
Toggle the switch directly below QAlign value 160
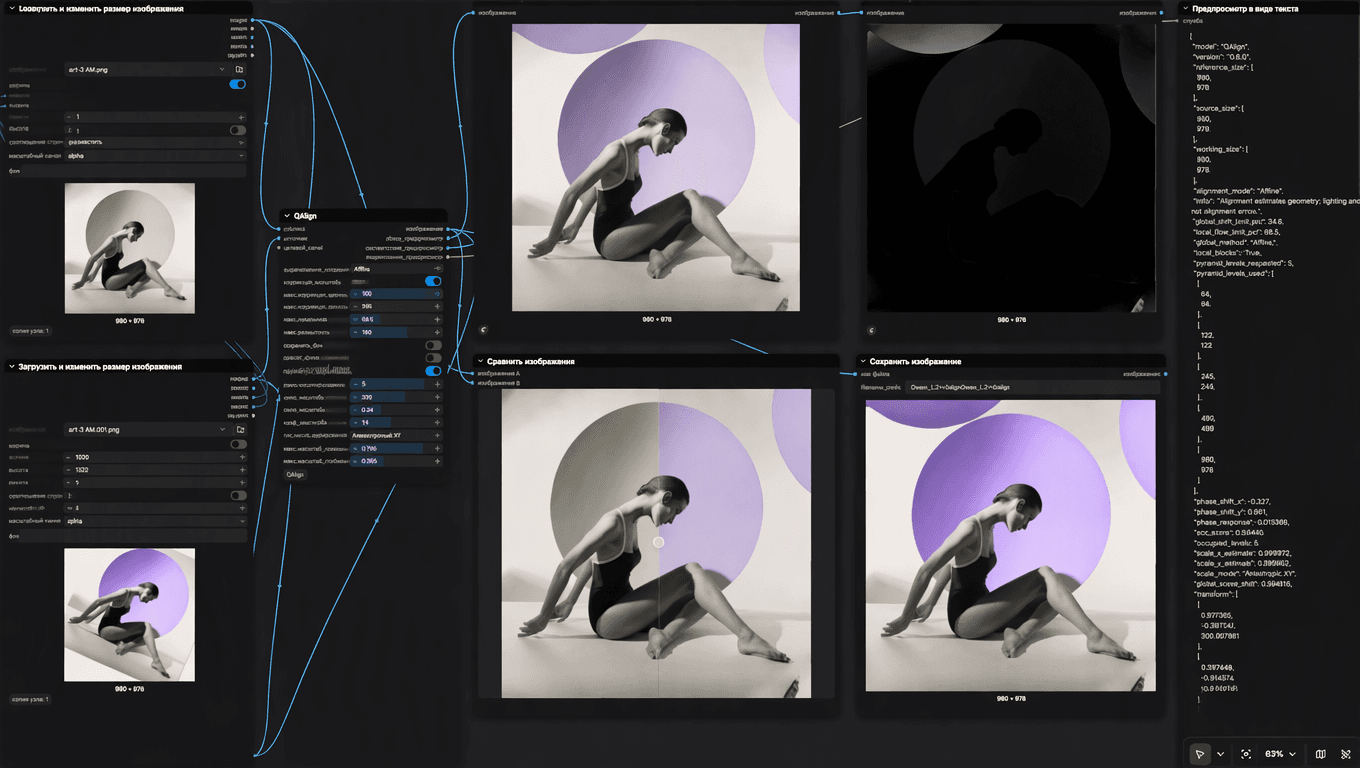433,345
